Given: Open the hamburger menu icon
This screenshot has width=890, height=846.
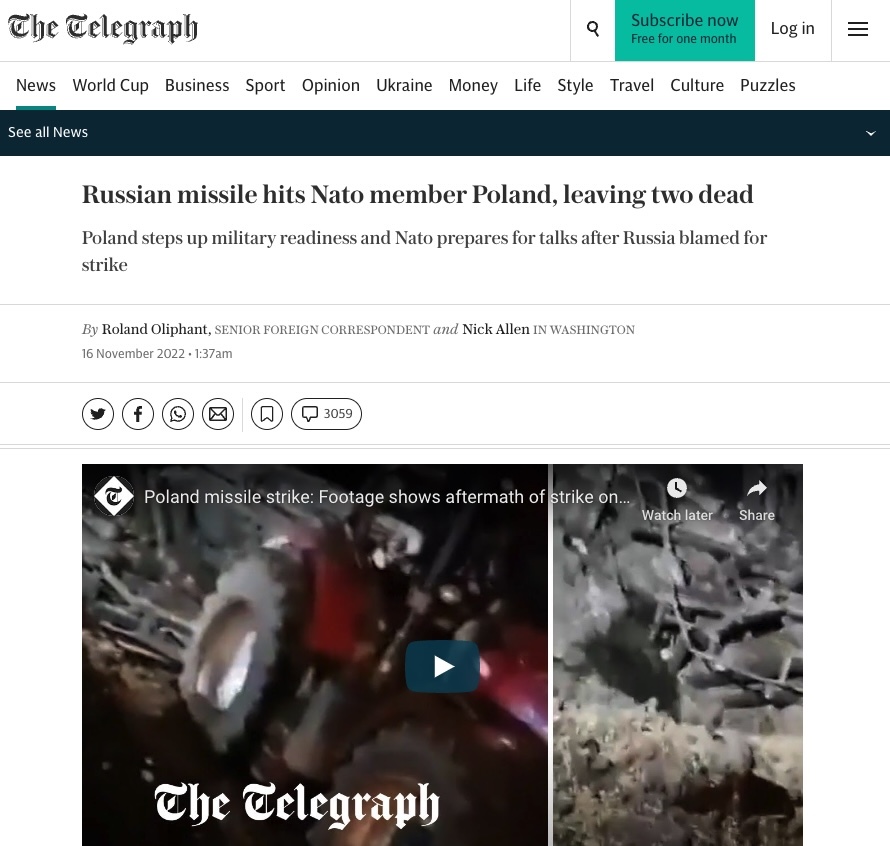Looking at the screenshot, I should (x=858, y=29).
